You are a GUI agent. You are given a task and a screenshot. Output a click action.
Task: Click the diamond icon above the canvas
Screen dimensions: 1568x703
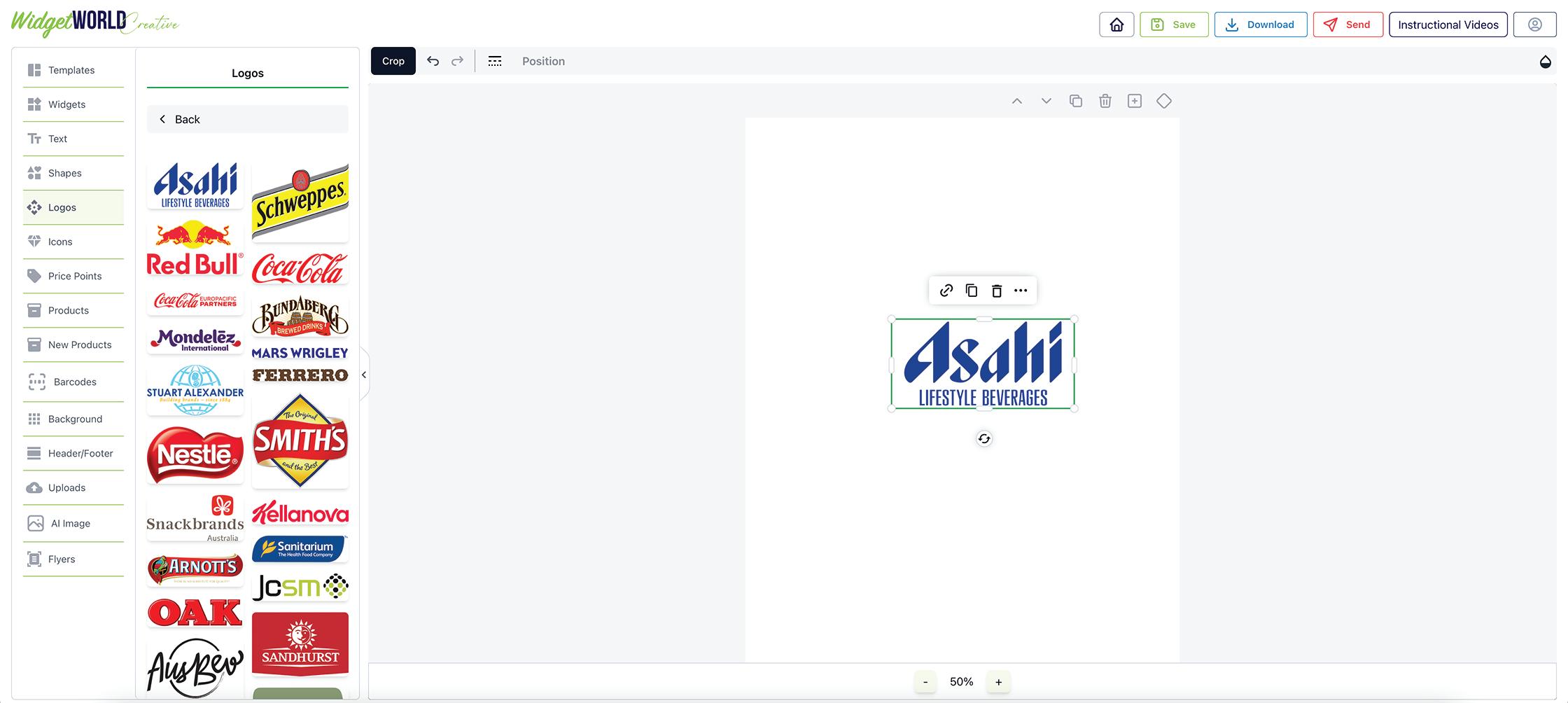[1164, 101]
